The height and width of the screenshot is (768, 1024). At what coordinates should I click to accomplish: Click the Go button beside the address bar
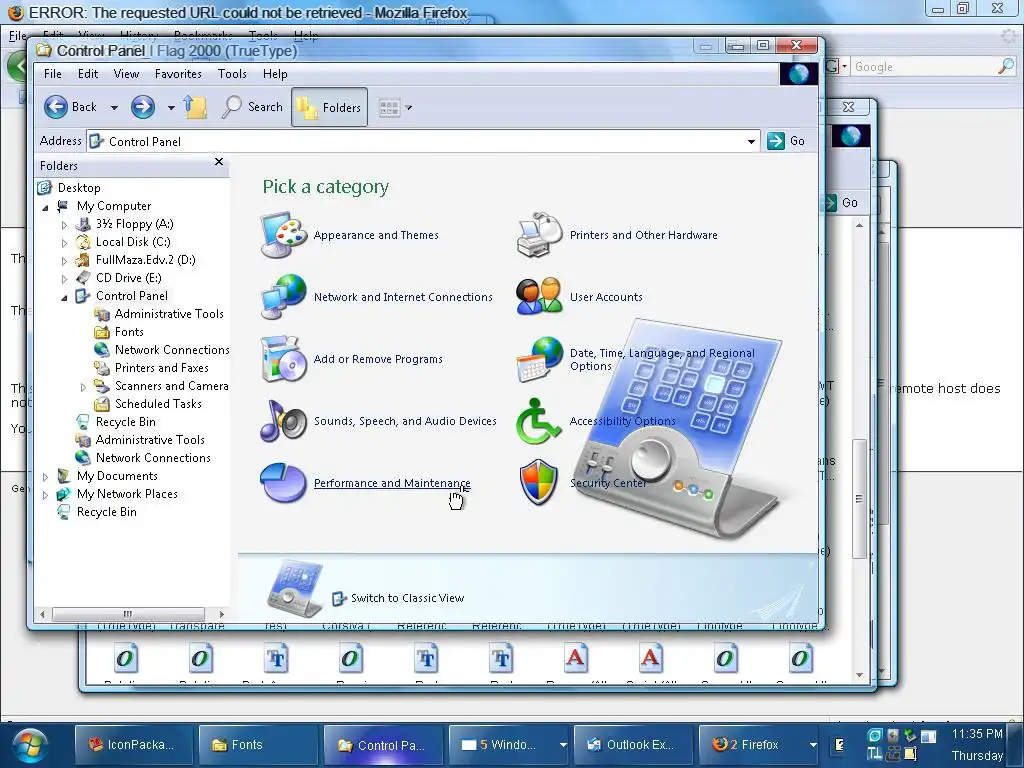786,141
